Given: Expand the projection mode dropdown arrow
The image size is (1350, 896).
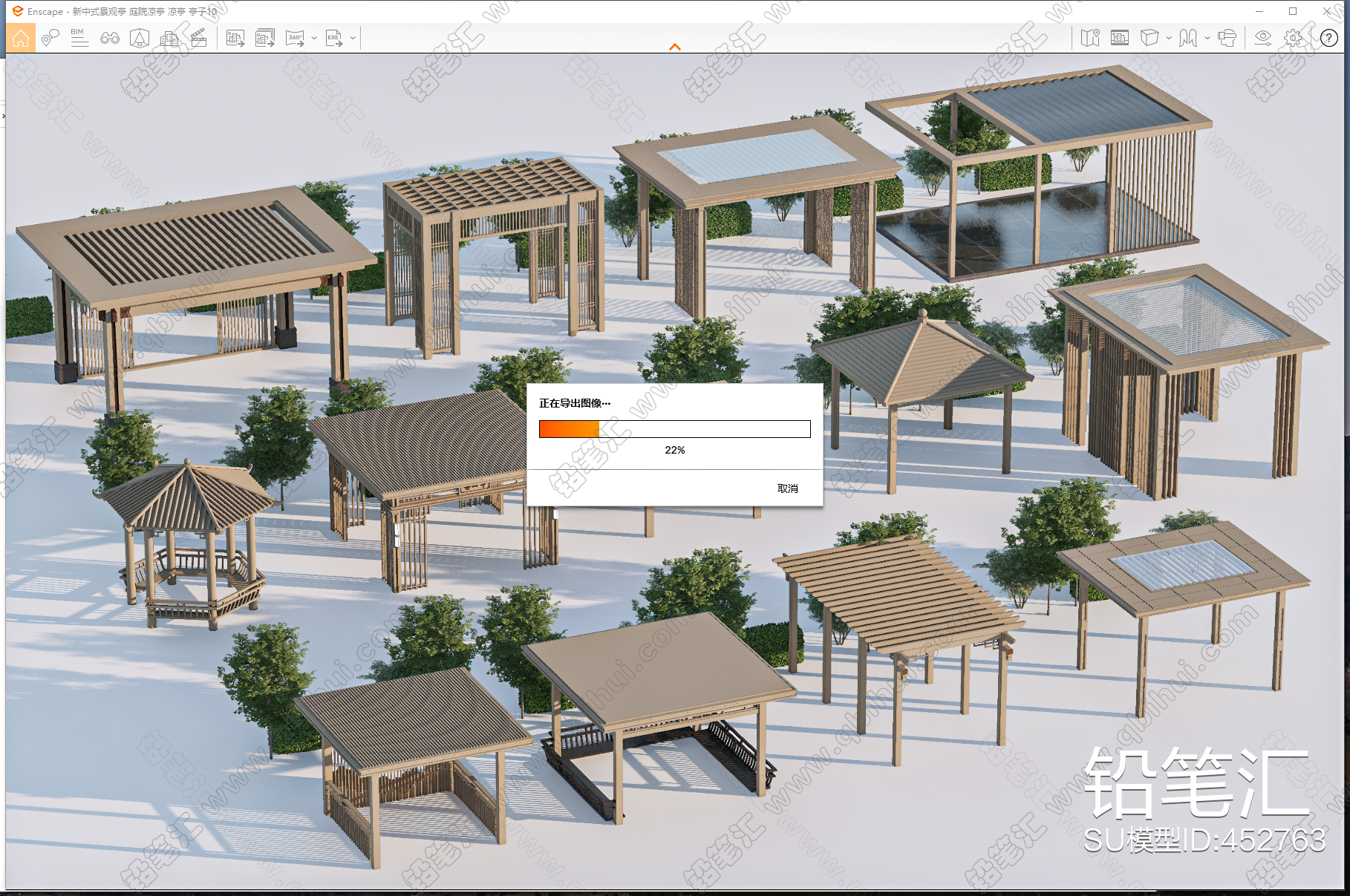Looking at the screenshot, I should coord(1169,38).
